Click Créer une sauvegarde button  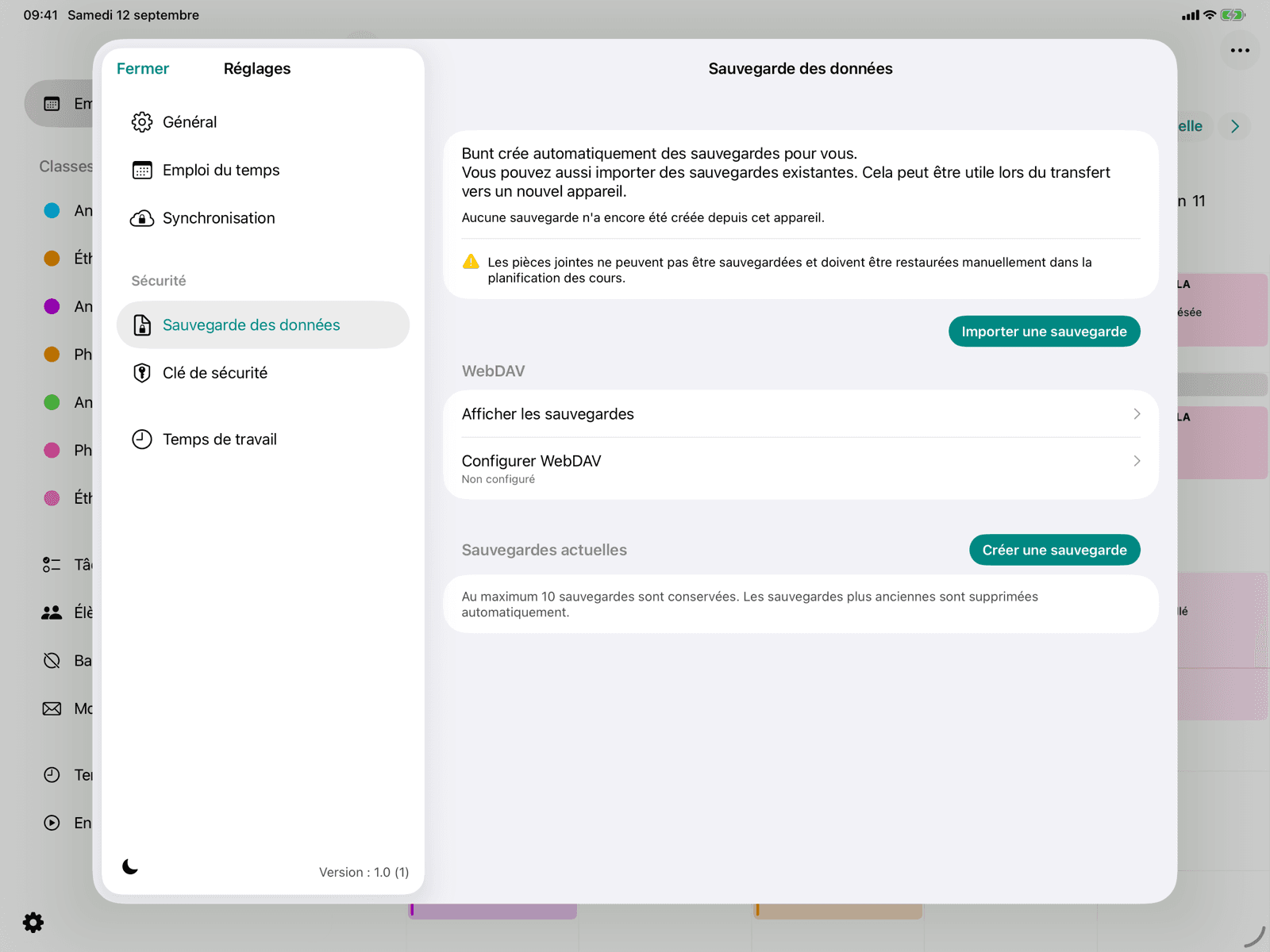(x=1054, y=550)
